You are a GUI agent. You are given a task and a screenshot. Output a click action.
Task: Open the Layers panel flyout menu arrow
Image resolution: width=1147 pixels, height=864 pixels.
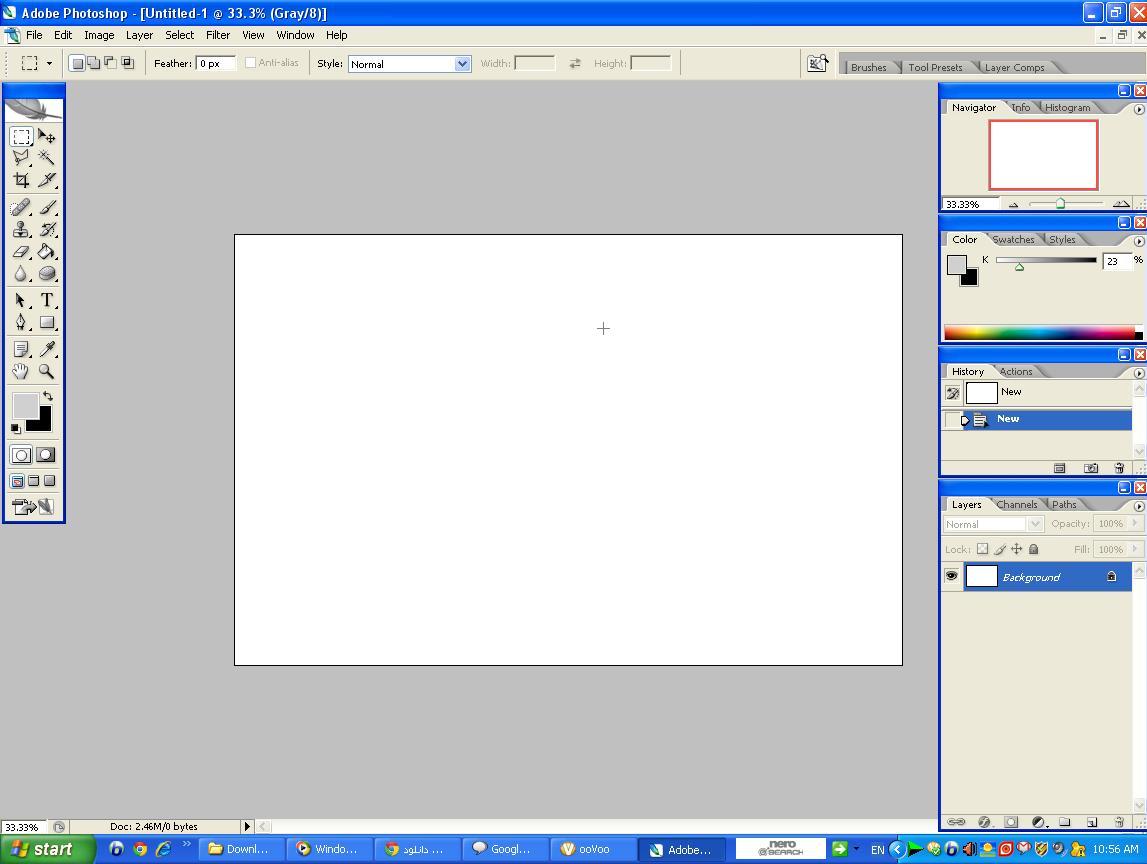(1138, 506)
